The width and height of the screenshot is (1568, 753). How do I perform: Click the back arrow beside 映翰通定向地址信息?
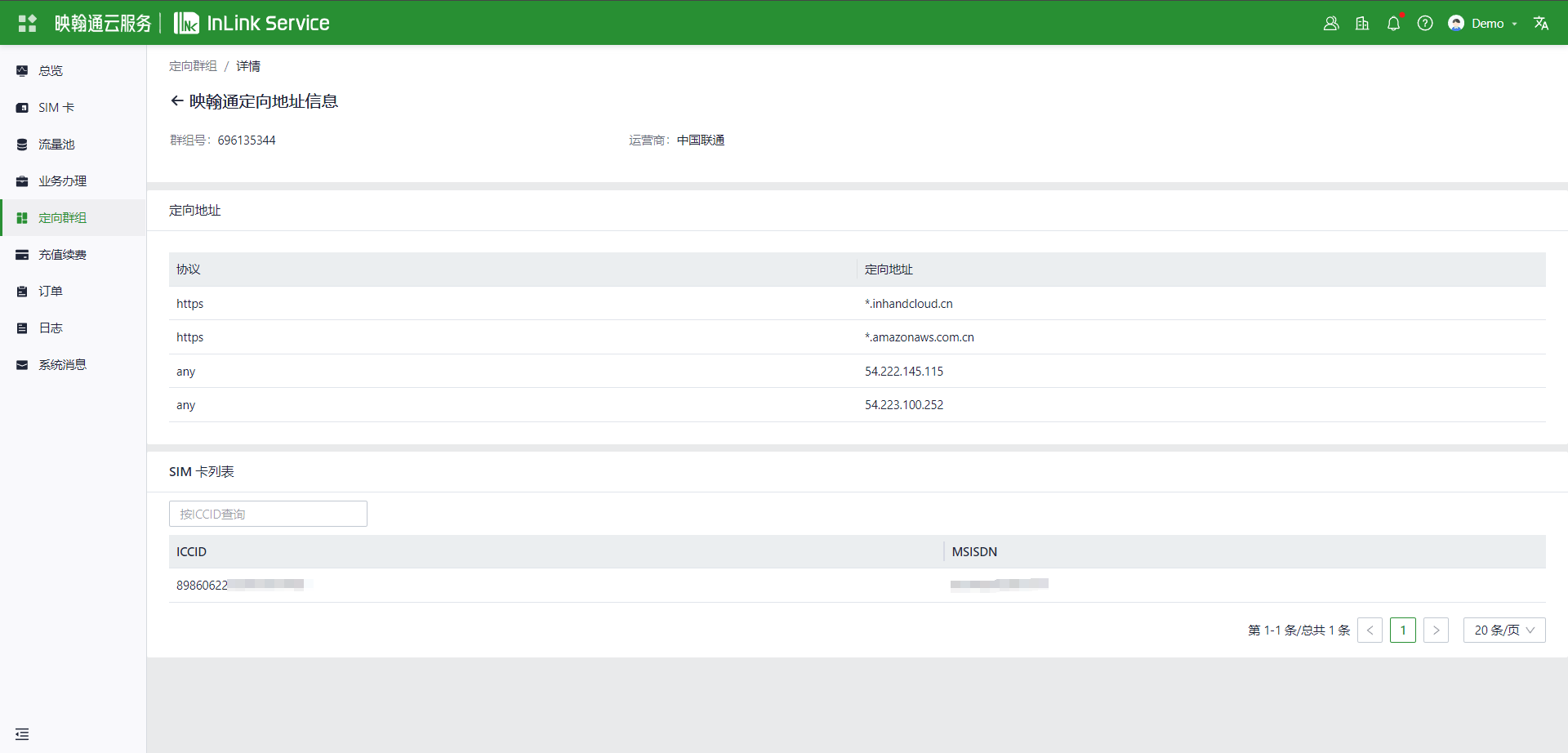tap(176, 101)
